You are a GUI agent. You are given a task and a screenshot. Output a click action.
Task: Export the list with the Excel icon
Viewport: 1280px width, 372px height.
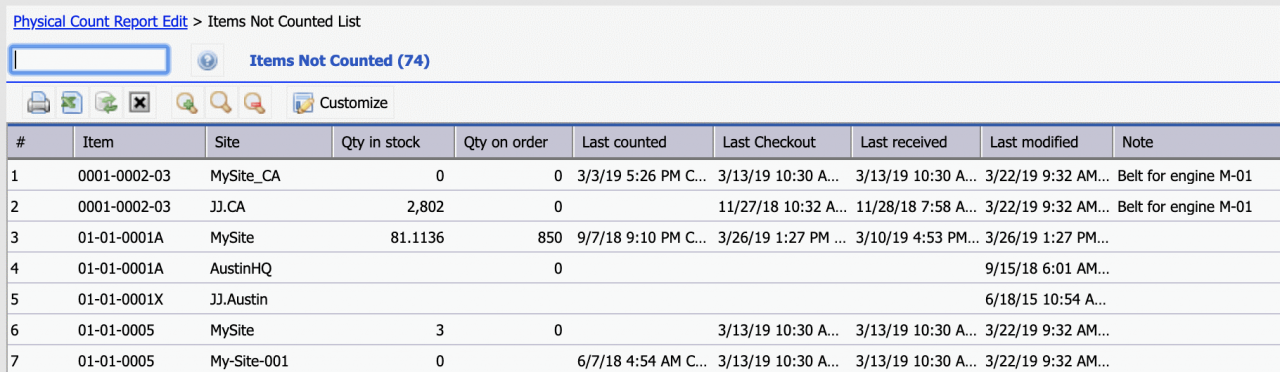(71, 102)
